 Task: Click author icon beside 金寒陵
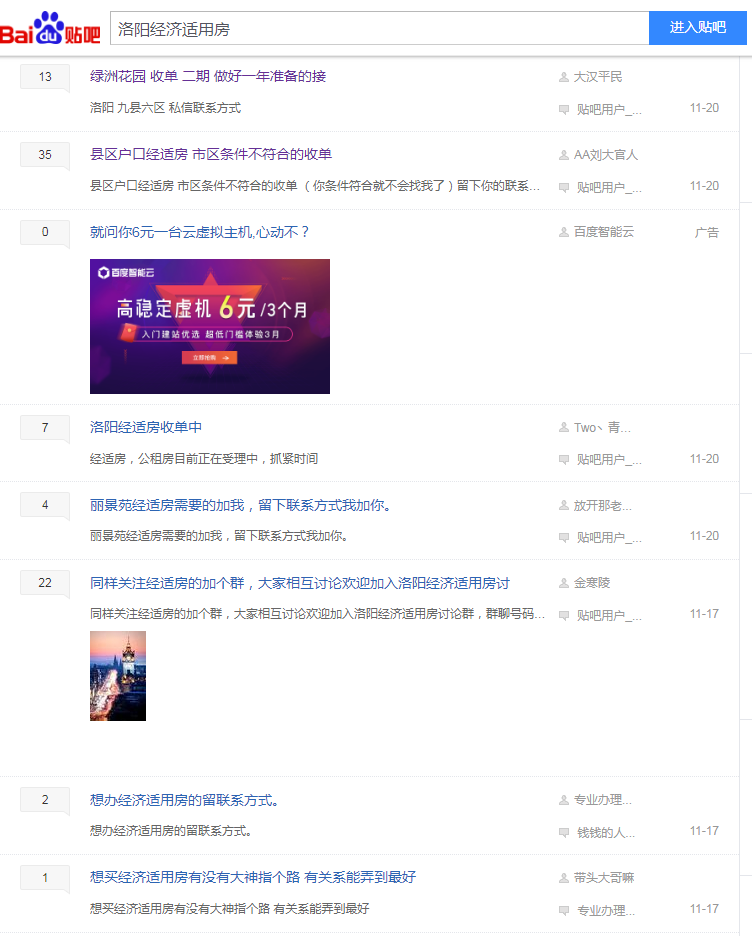pos(563,583)
